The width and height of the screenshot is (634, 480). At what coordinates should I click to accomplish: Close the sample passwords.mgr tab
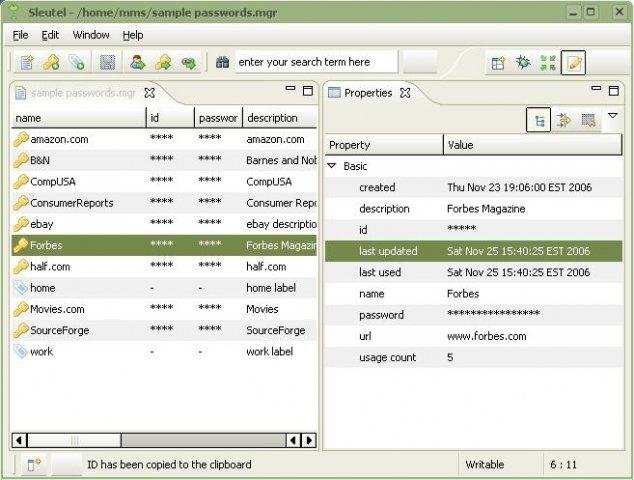coord(150,93)
